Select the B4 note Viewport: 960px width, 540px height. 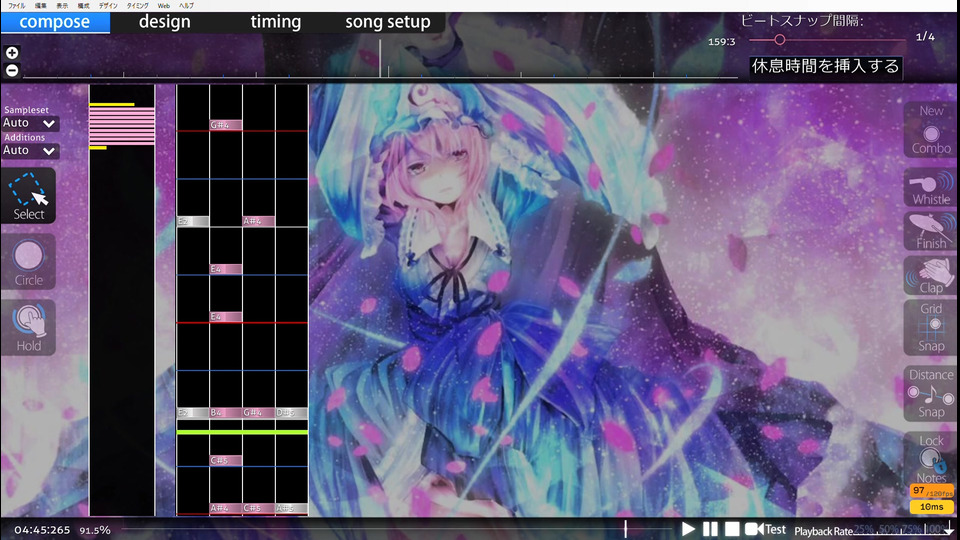(226, 413)
